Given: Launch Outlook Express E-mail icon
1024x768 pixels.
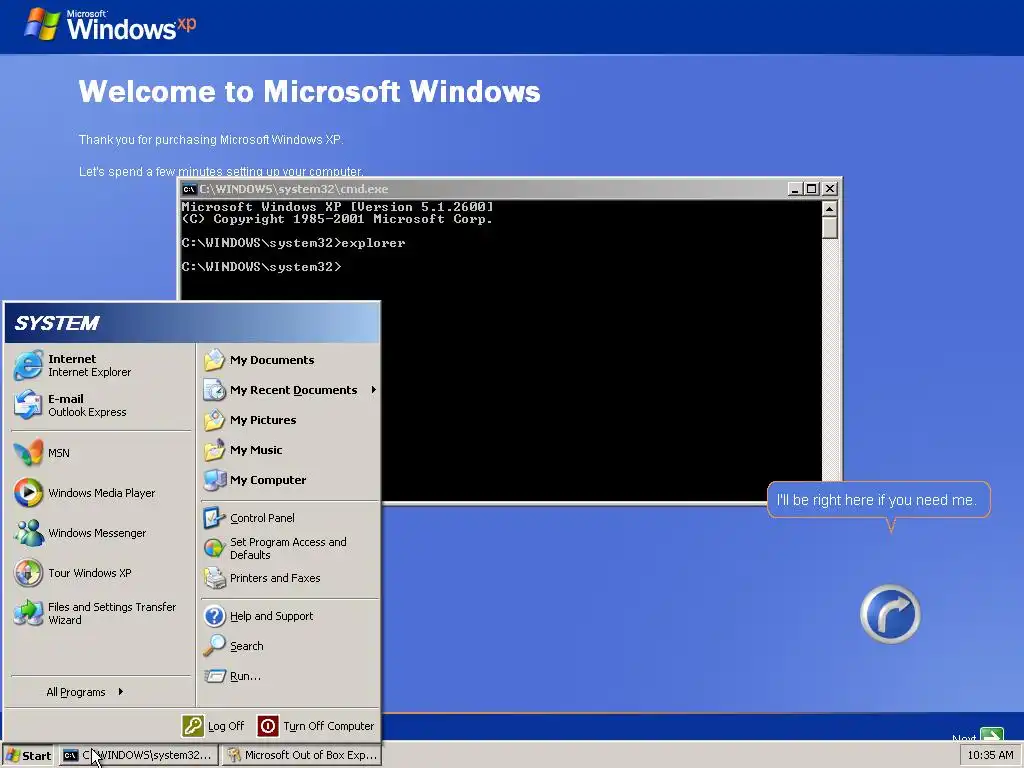Looking at the screenshot, I should point(28,405).
